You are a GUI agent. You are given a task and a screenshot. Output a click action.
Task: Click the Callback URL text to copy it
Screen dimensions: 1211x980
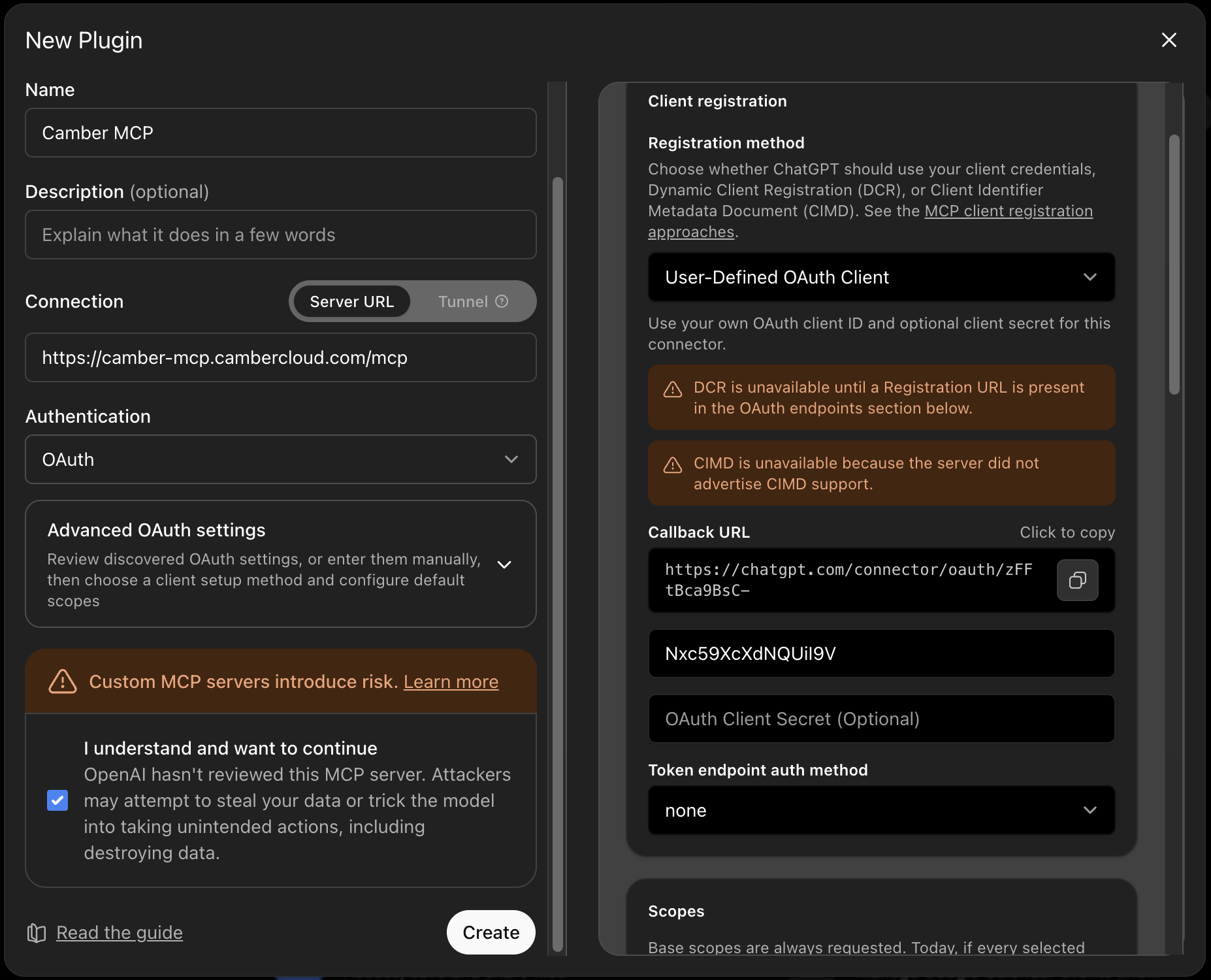[848, 580]
